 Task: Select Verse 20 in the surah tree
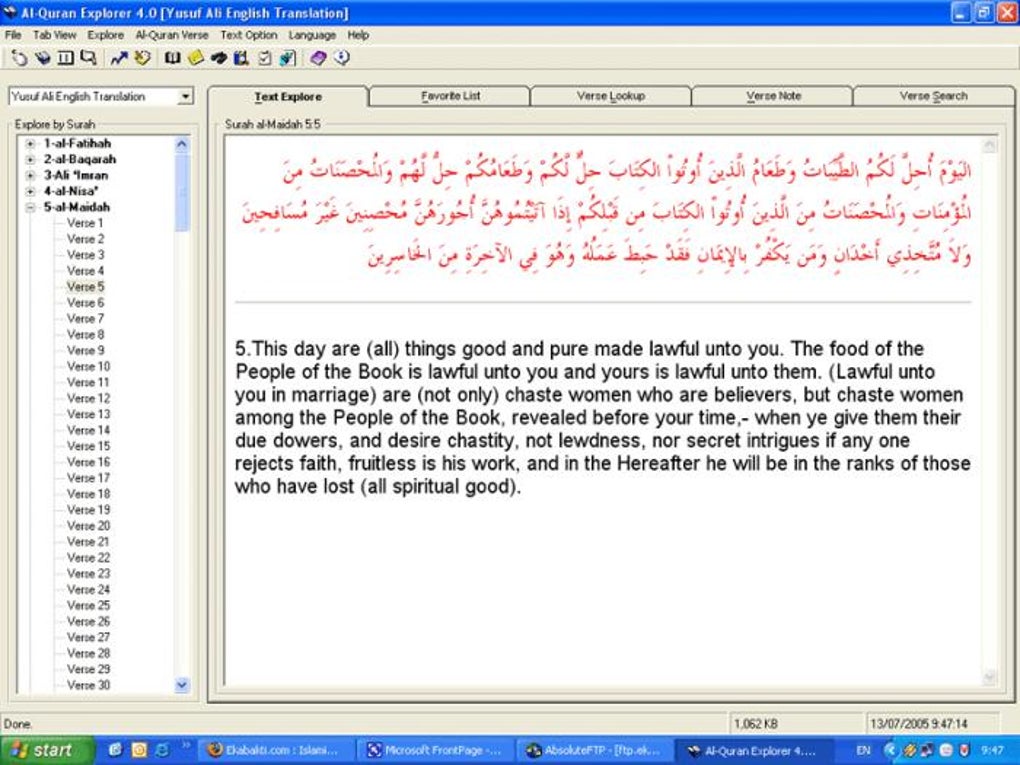[x=88, y=526]
